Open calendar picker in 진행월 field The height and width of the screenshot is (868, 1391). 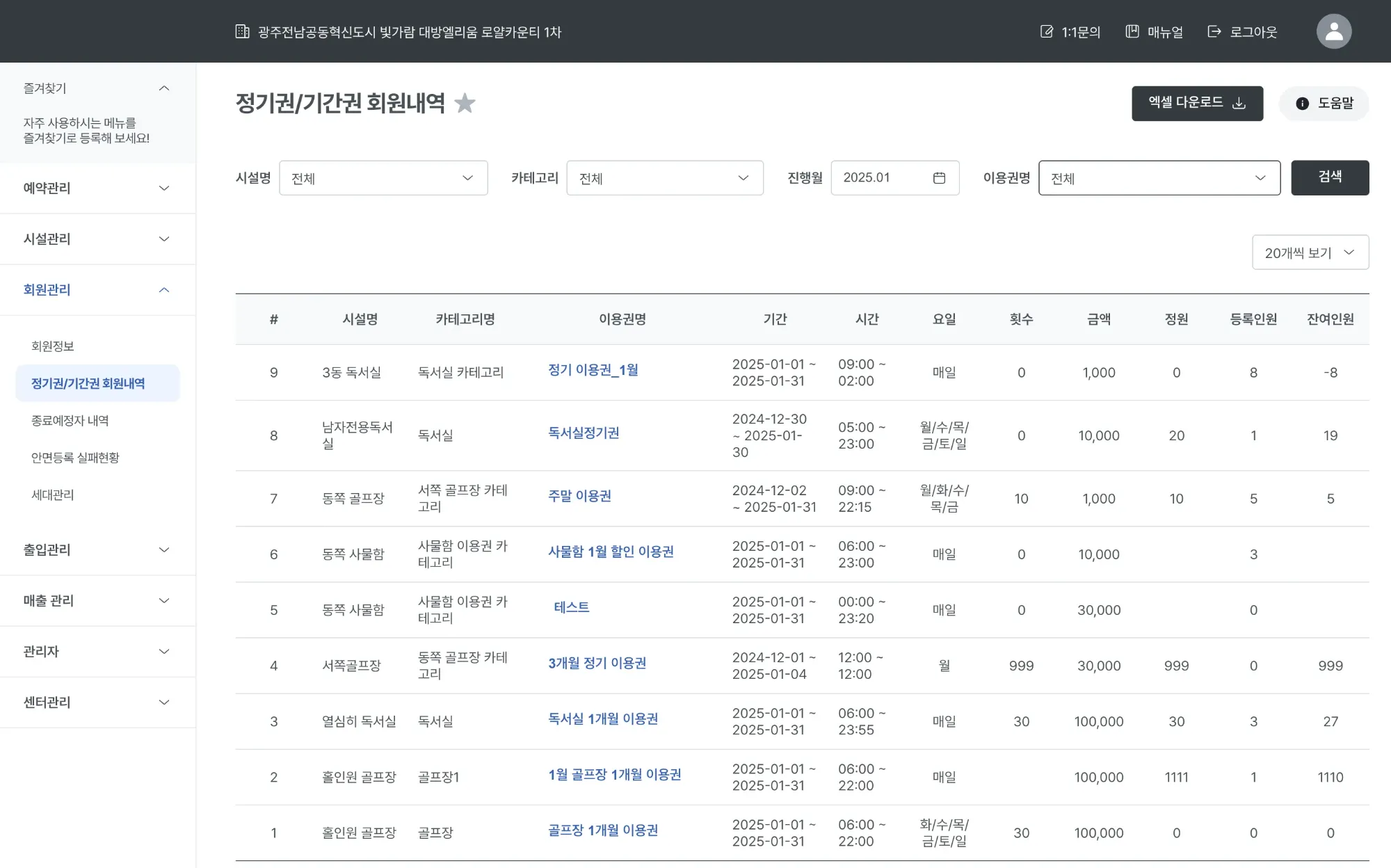[x=939, y=178]
